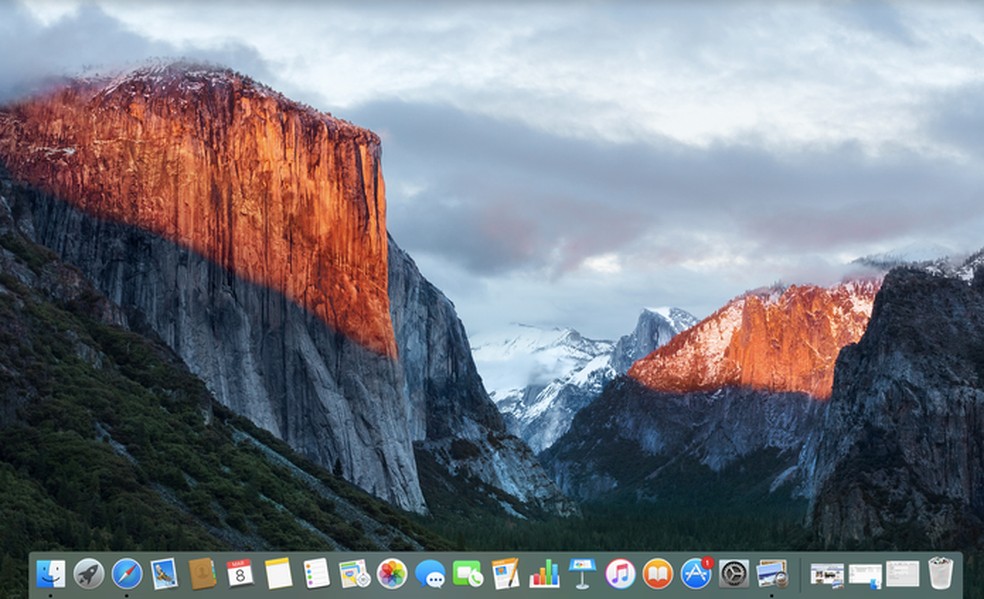Image resolution: width=984 pixels, height=599 pixels.
Task: Open System Preferences gear icon
Action: coord(734,573)
